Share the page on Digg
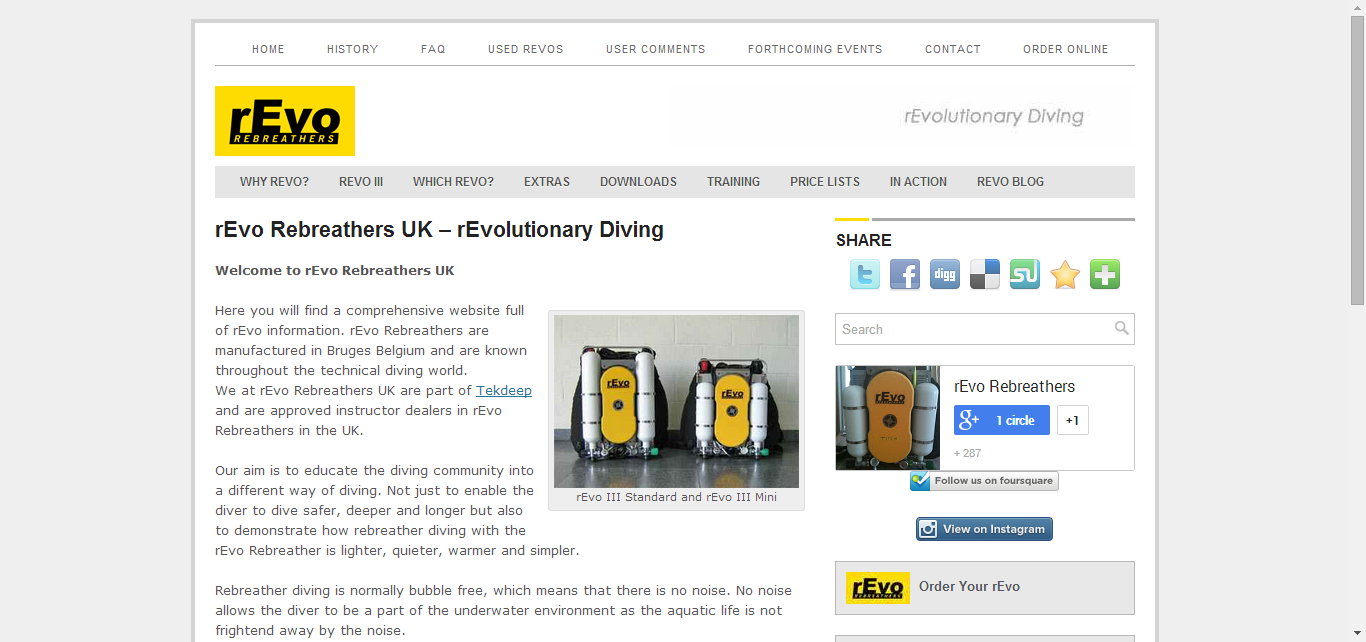Screen dimensions: 1366x642 point(945,274)
